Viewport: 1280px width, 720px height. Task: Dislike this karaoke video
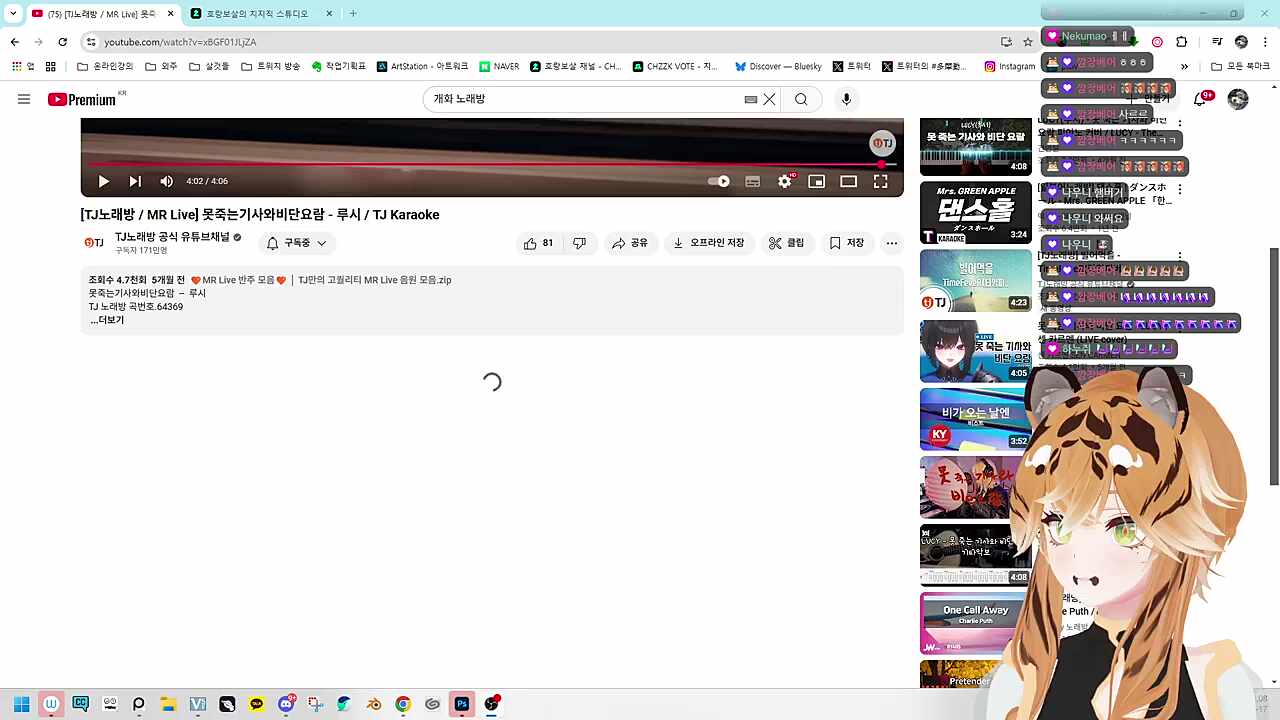pos(579,243)
